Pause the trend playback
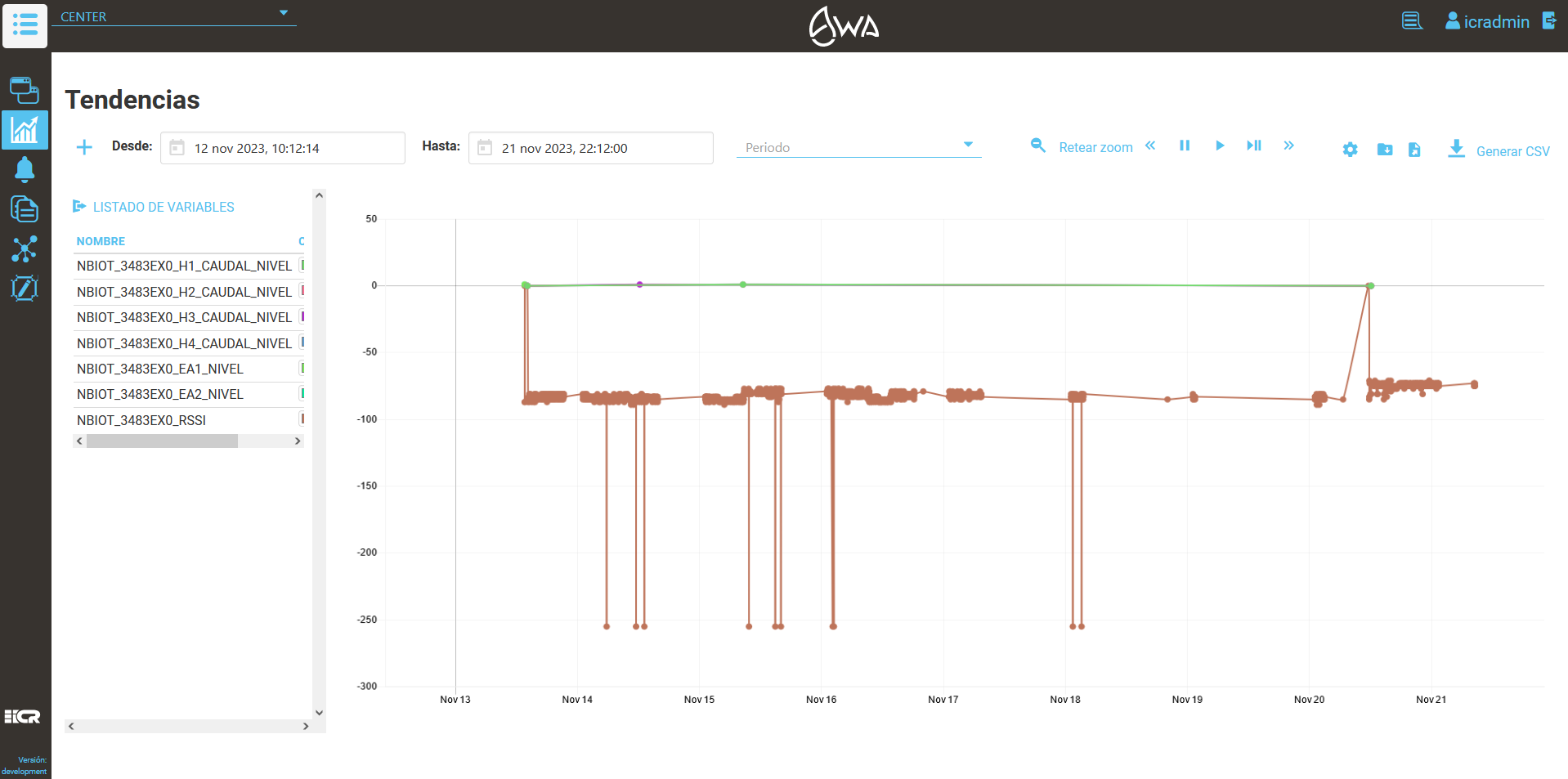 (x=1185, y=146)
